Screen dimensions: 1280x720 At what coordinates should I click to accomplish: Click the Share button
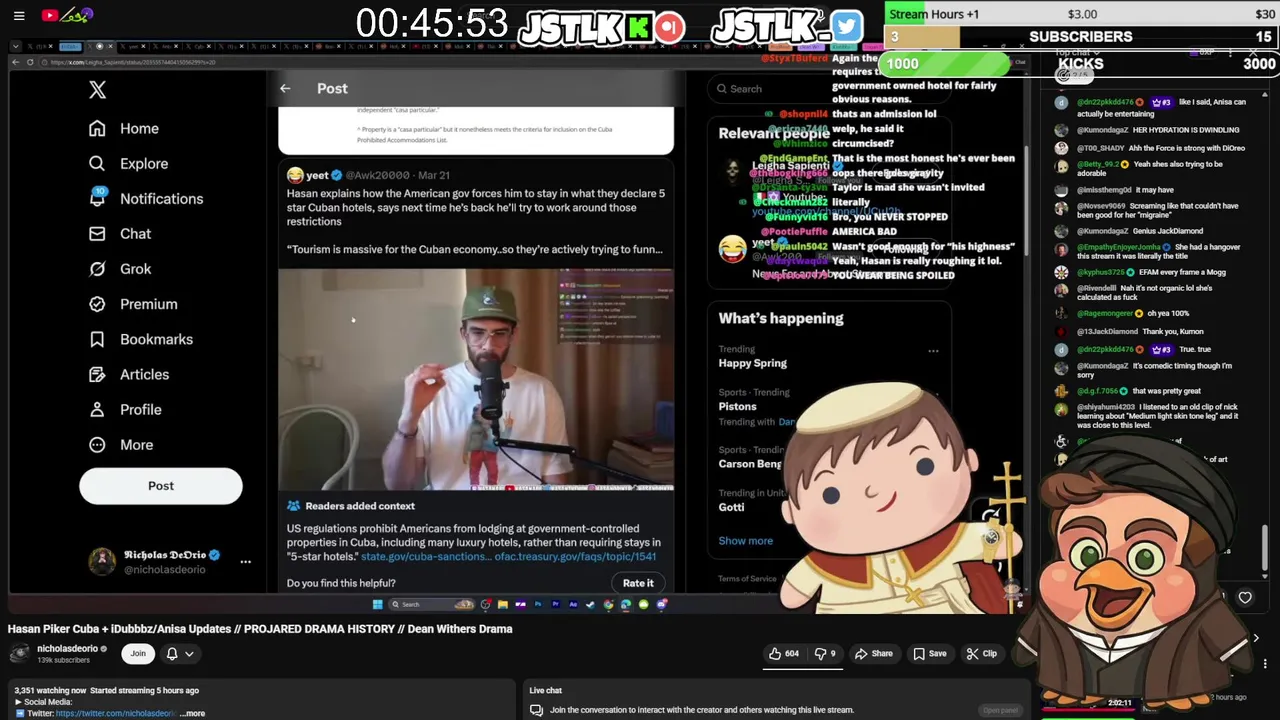874,654
